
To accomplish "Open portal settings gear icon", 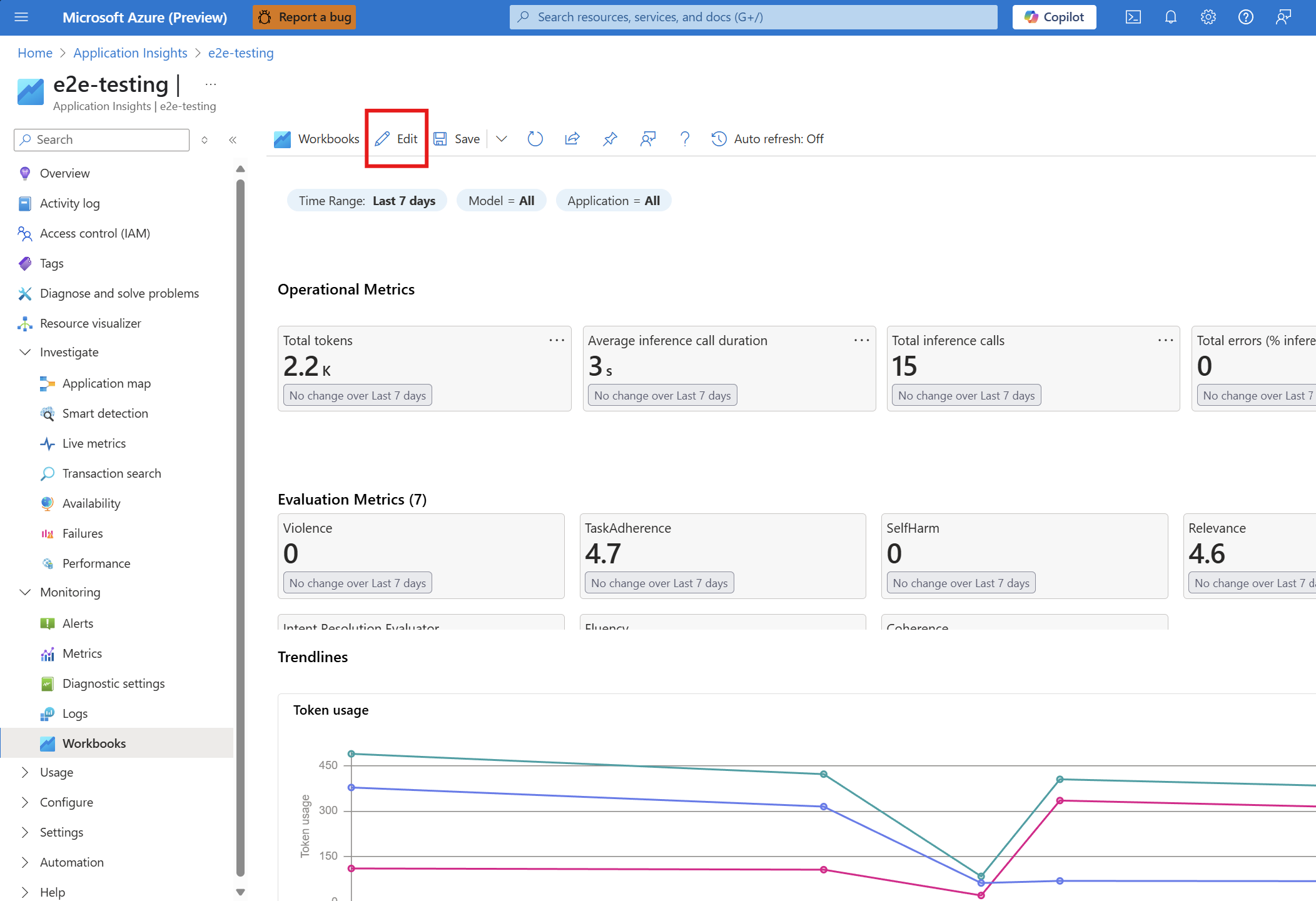I will click(1208, 18).
